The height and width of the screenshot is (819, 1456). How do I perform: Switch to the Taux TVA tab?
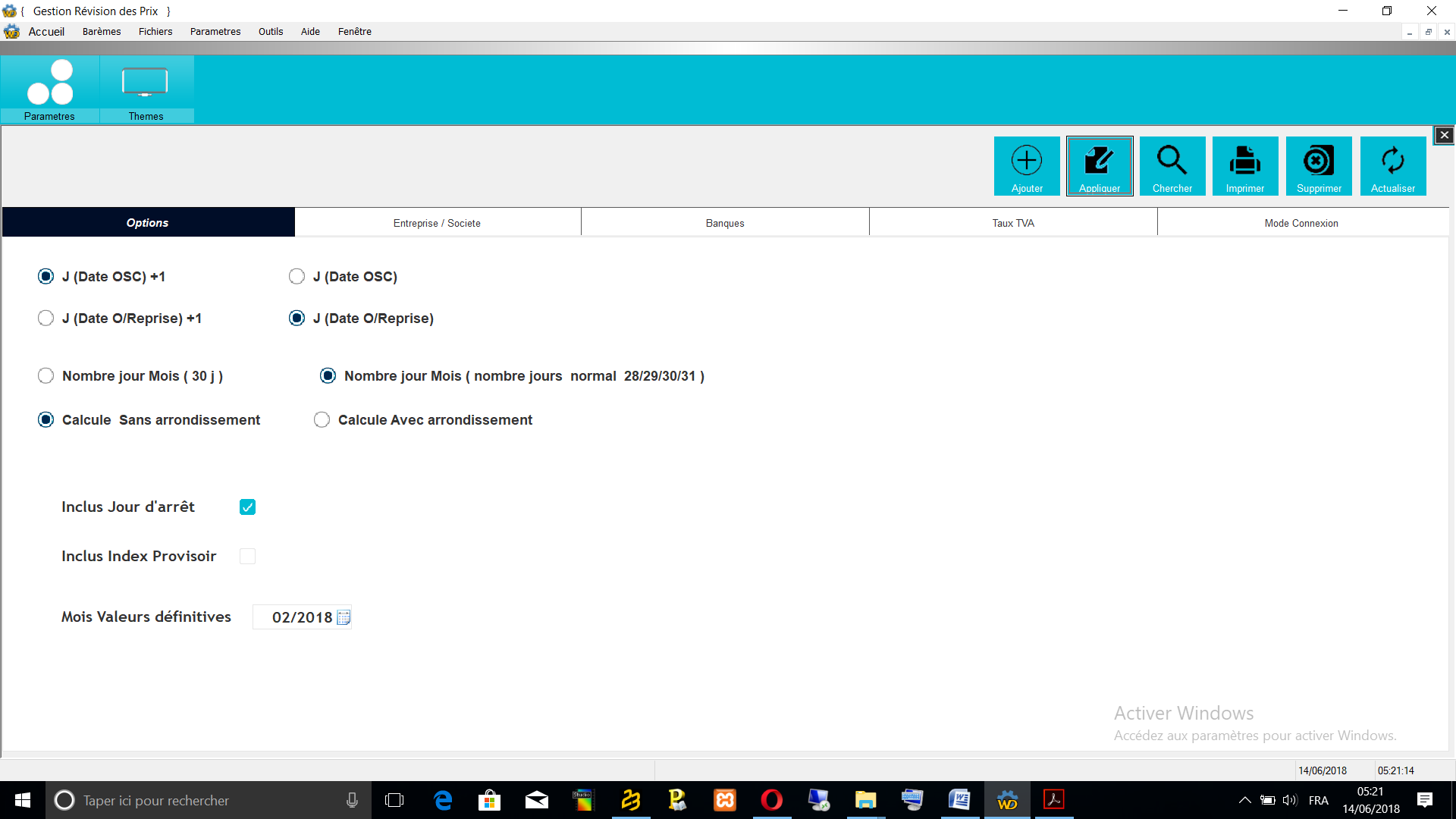coord(1012,223)
